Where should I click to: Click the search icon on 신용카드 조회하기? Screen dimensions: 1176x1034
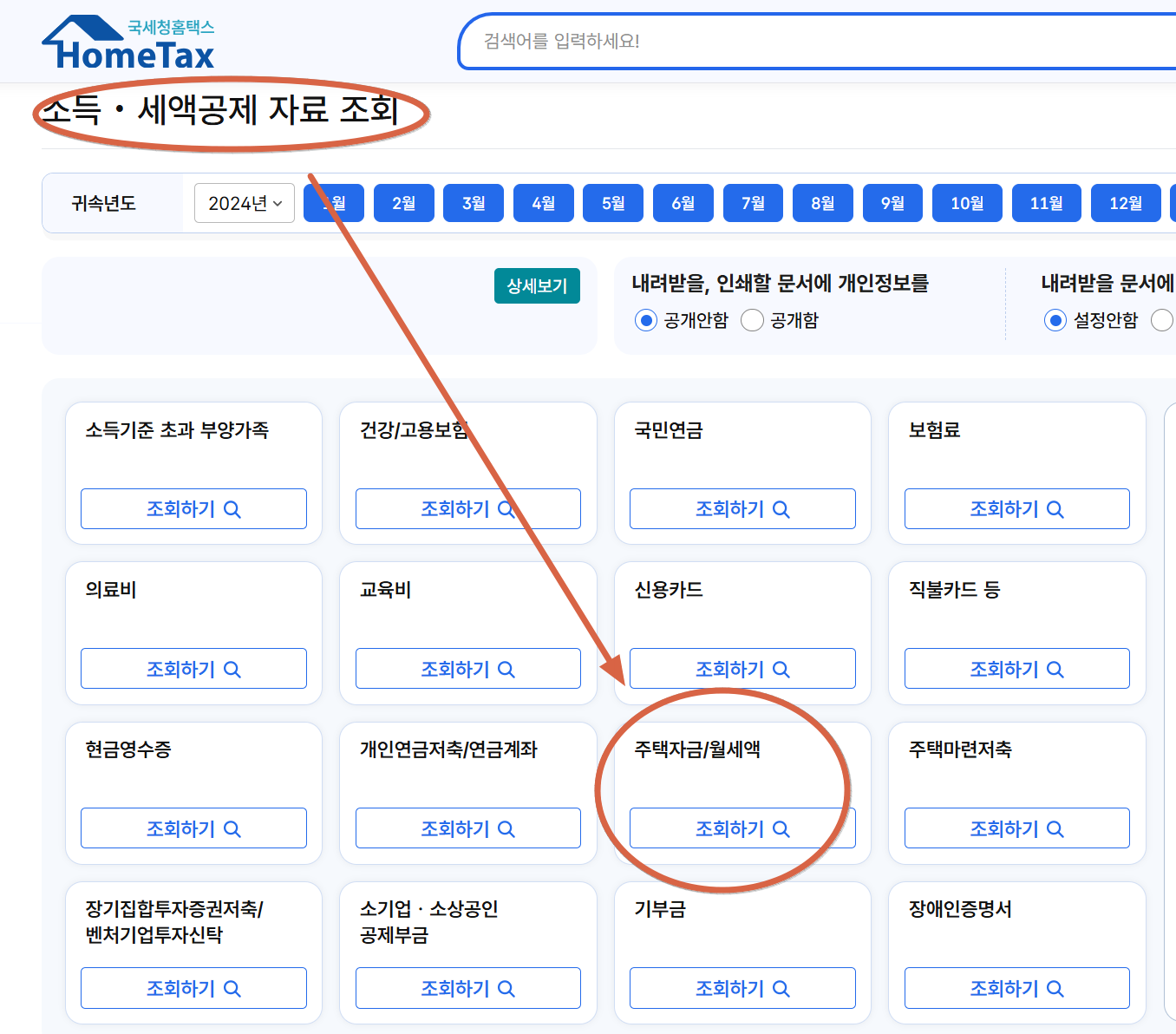pos(783,669)
